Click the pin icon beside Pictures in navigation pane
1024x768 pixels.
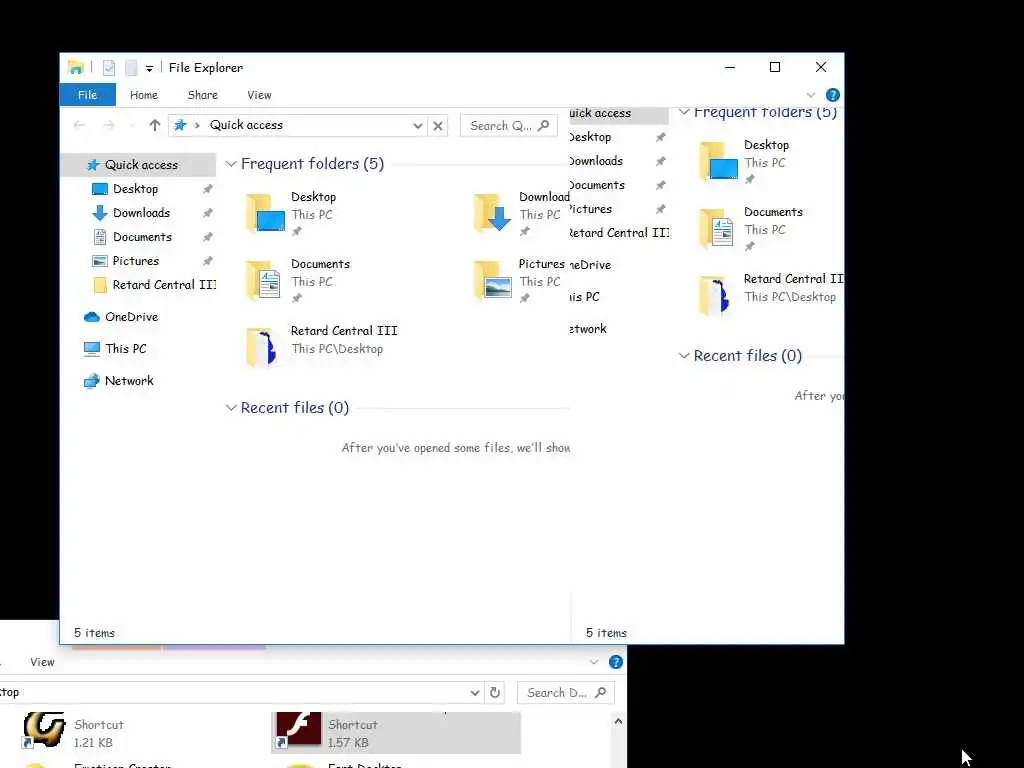[x=208, y=261]
